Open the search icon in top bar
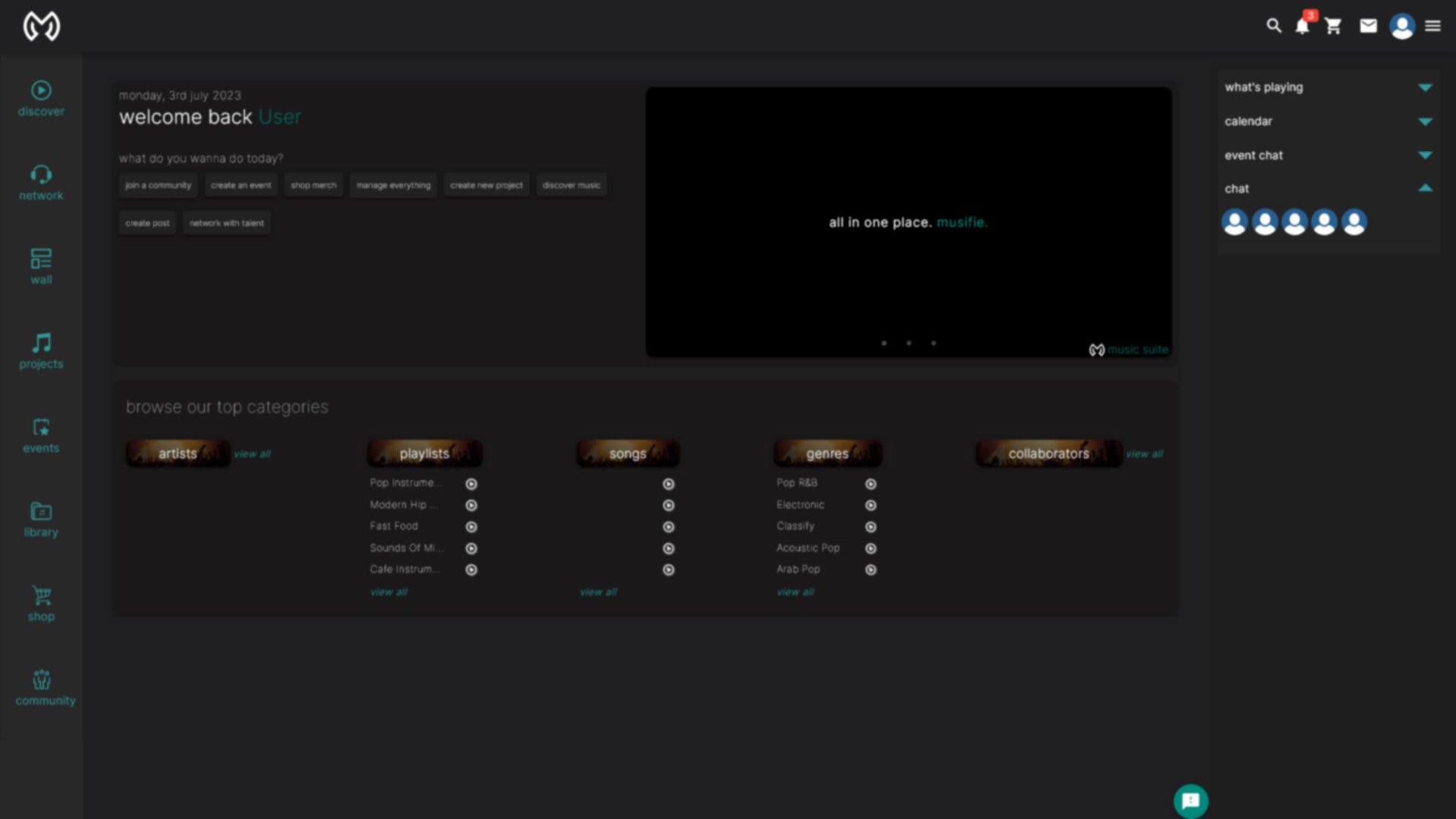Screen dimensions: 1456x819 (1274, 26)
